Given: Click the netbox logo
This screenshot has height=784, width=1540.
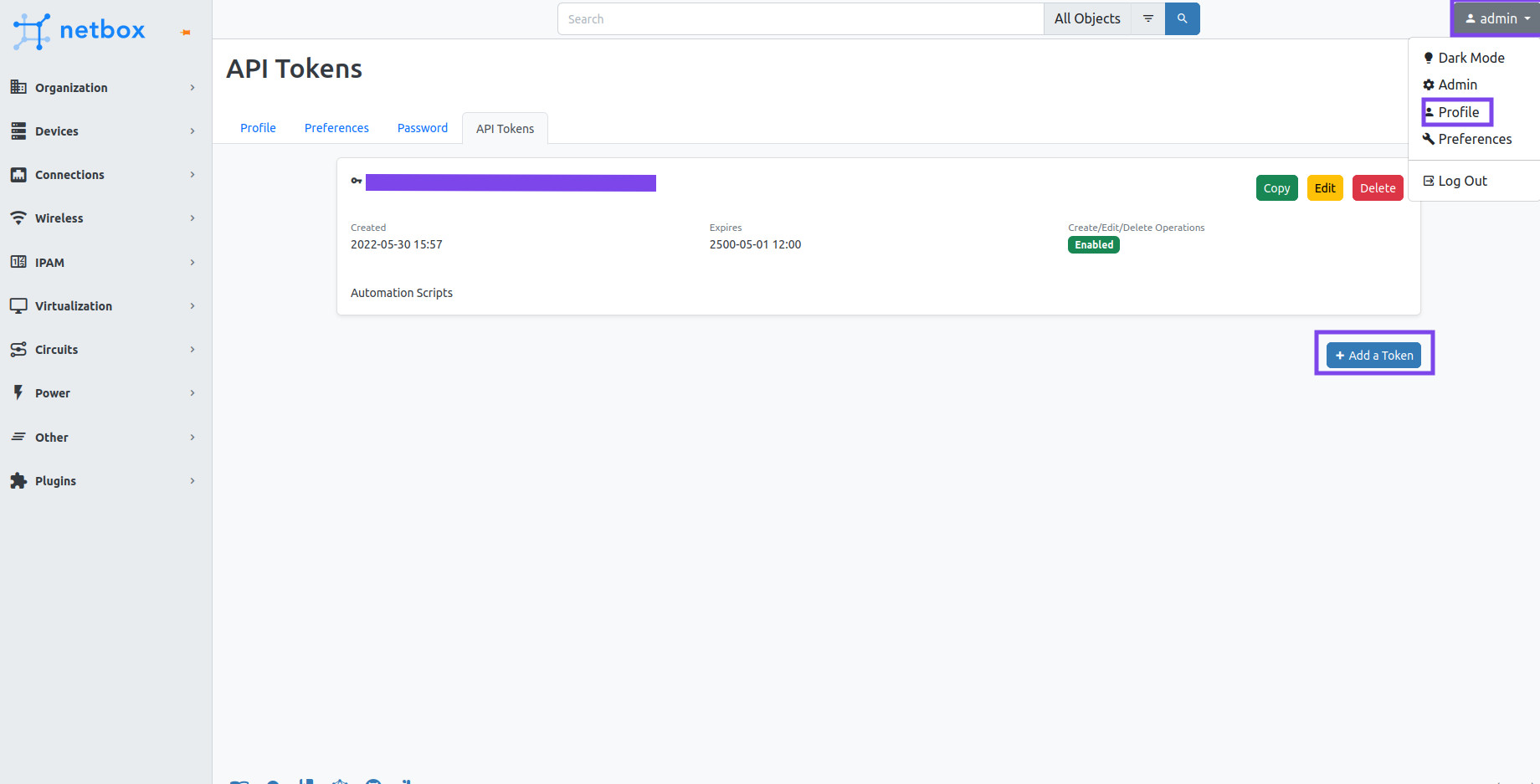Looking at the screenshot, I should [x=80, y=30].
